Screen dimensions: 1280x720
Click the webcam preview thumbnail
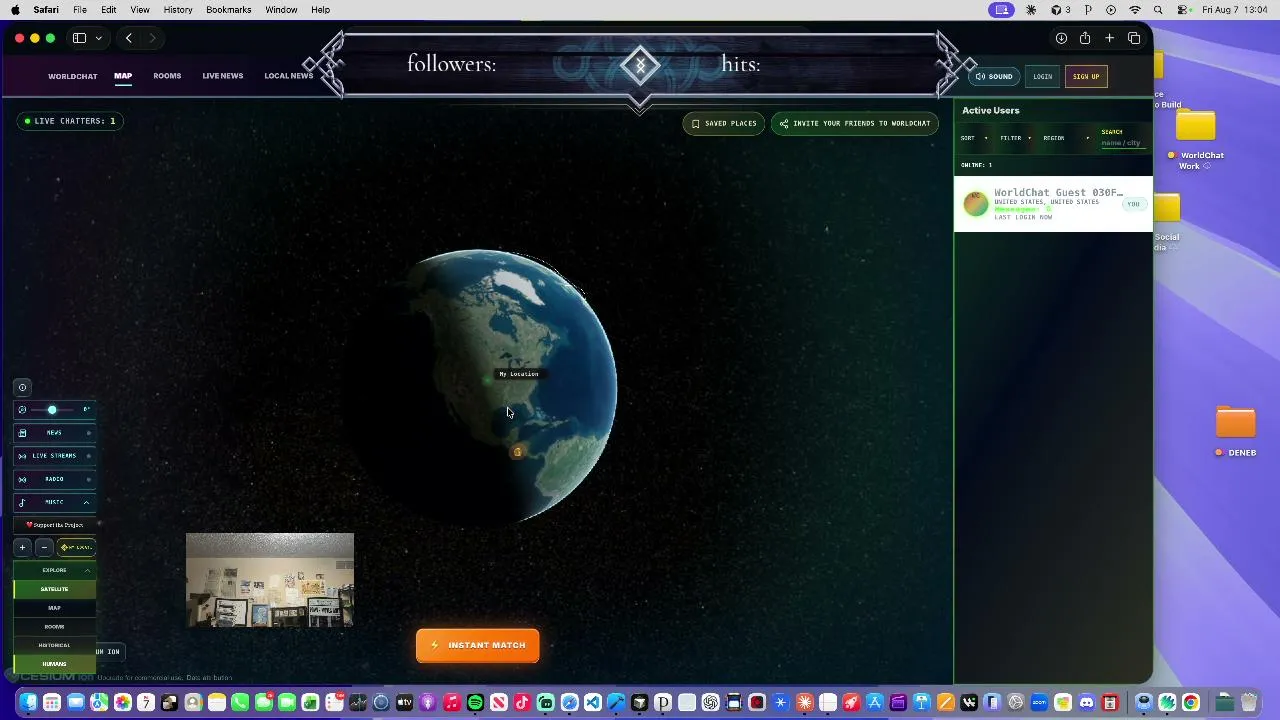[x=270, y=580]
